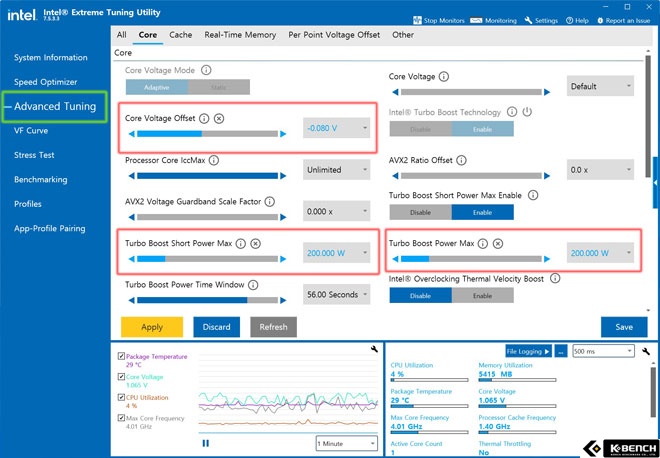
Task: Show info for Intel Turbo Boost Technology
Action: (x=512, y=112)
